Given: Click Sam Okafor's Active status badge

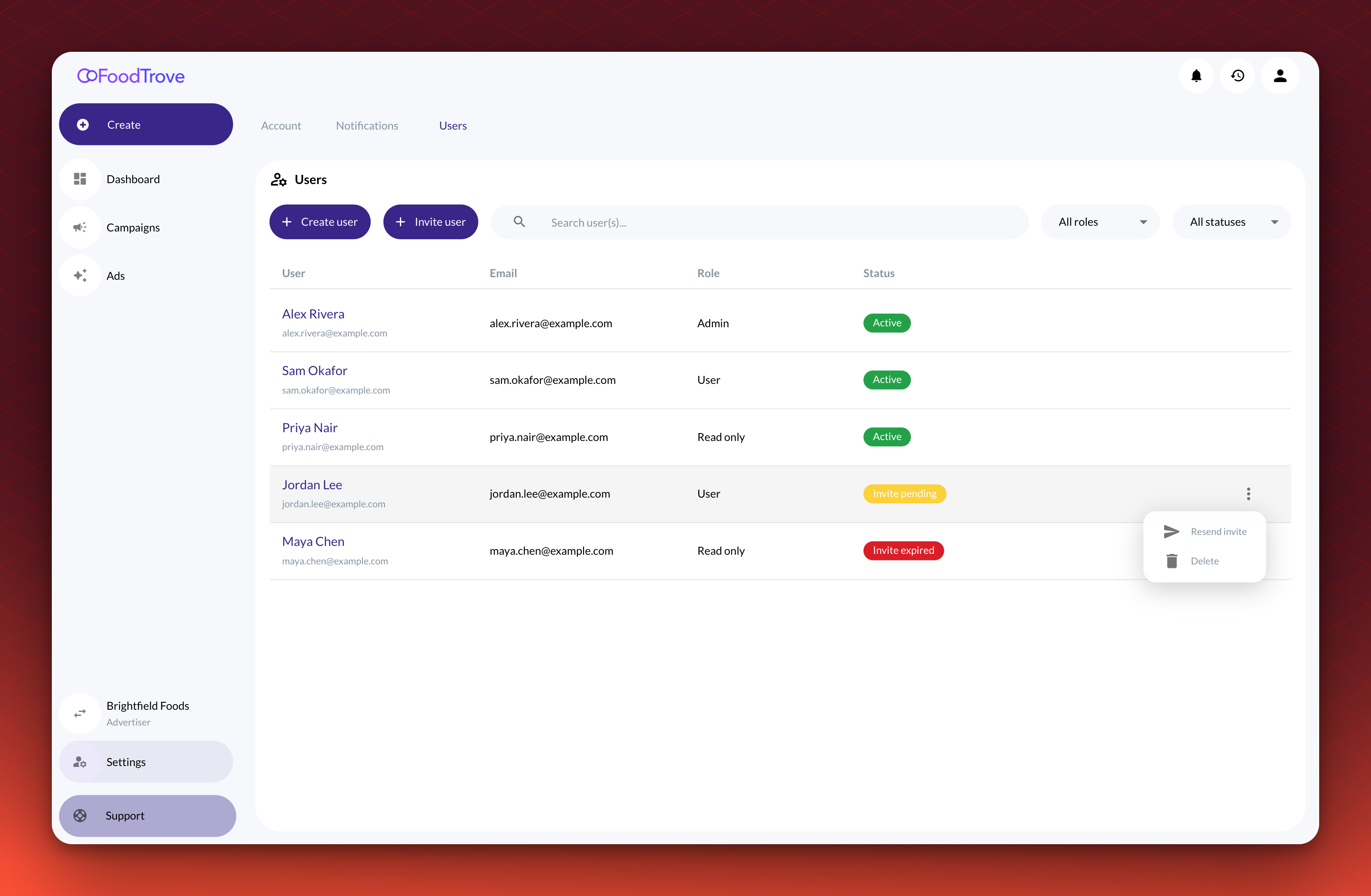Looking at the screenshot, I should click(x=887, y=379).
